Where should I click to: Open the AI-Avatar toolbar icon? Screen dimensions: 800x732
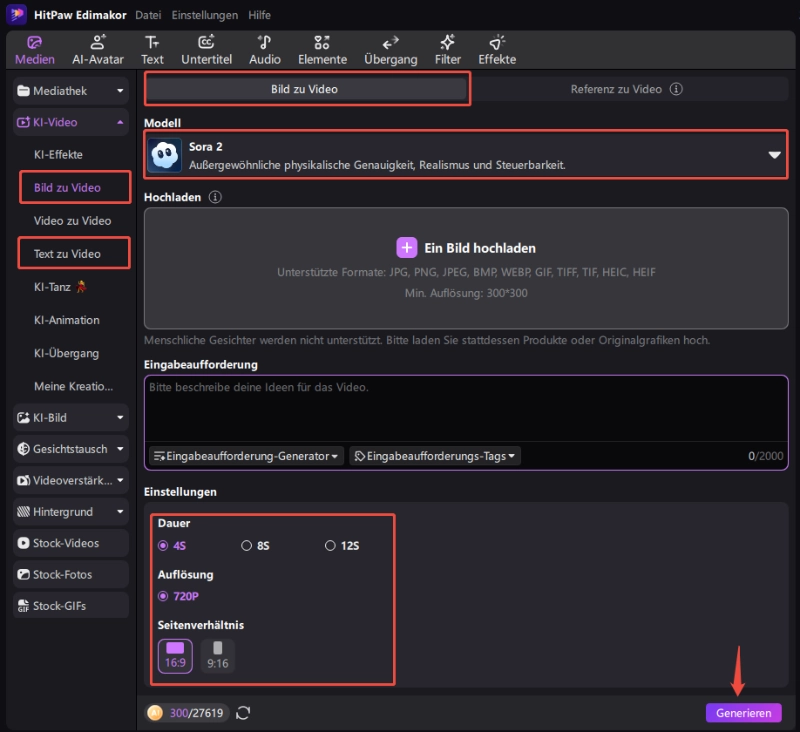(x=98, y=49)
